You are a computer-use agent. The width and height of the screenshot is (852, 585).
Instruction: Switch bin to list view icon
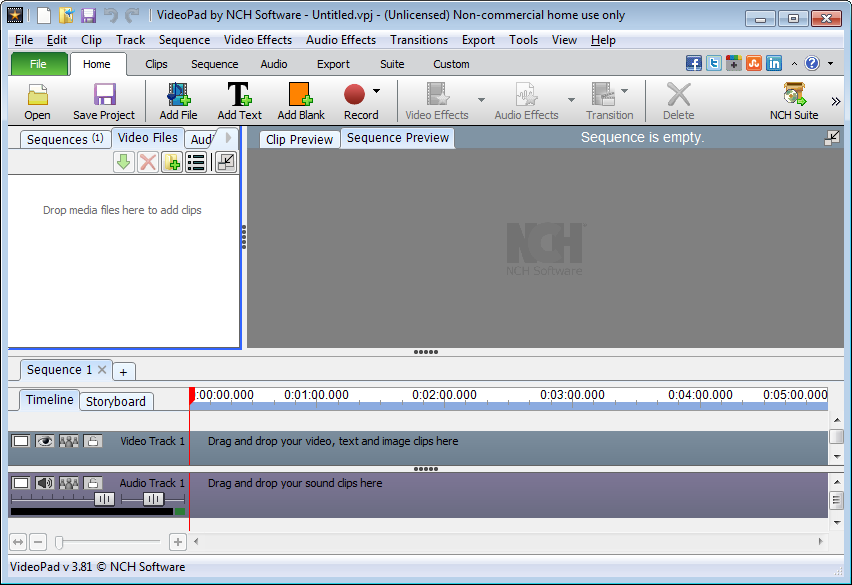tap(196, 162)
